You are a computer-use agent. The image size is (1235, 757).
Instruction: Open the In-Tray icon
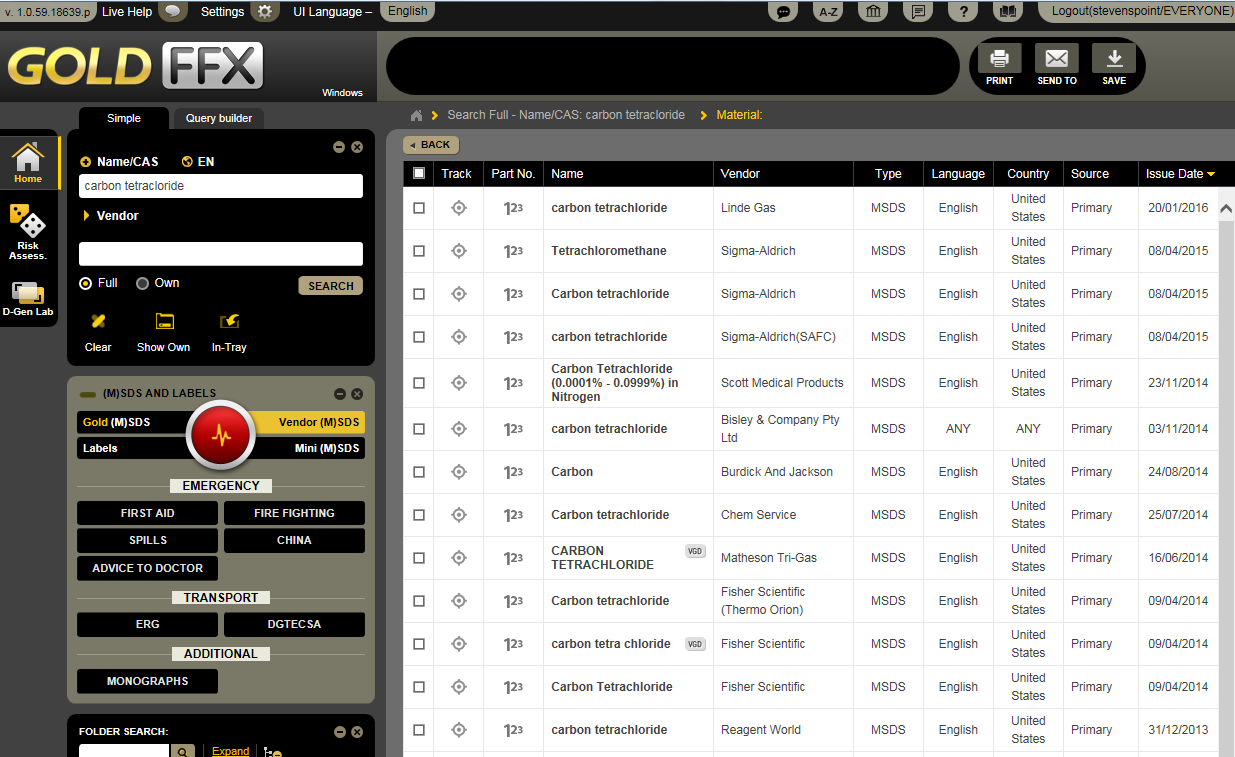point(229,322)
